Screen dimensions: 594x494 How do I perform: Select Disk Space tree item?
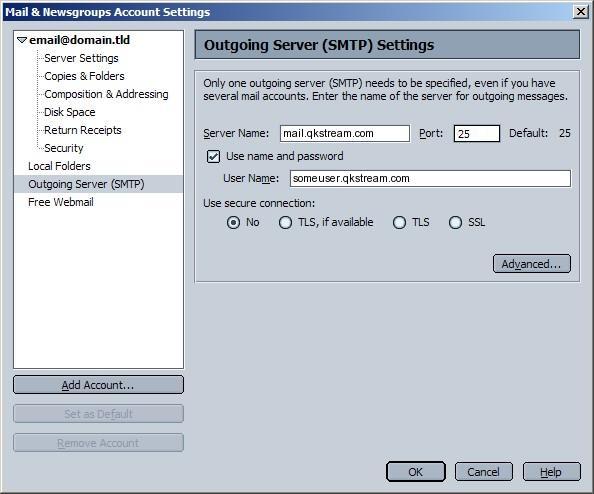click(70, 112)
